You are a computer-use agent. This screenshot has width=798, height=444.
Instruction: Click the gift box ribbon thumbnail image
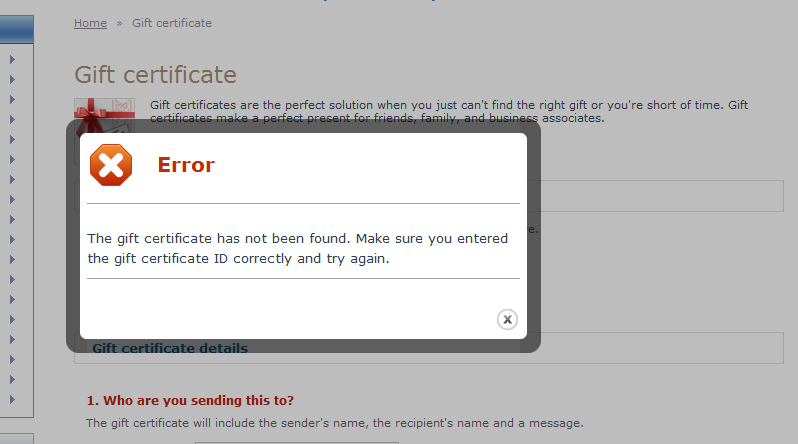104,116
